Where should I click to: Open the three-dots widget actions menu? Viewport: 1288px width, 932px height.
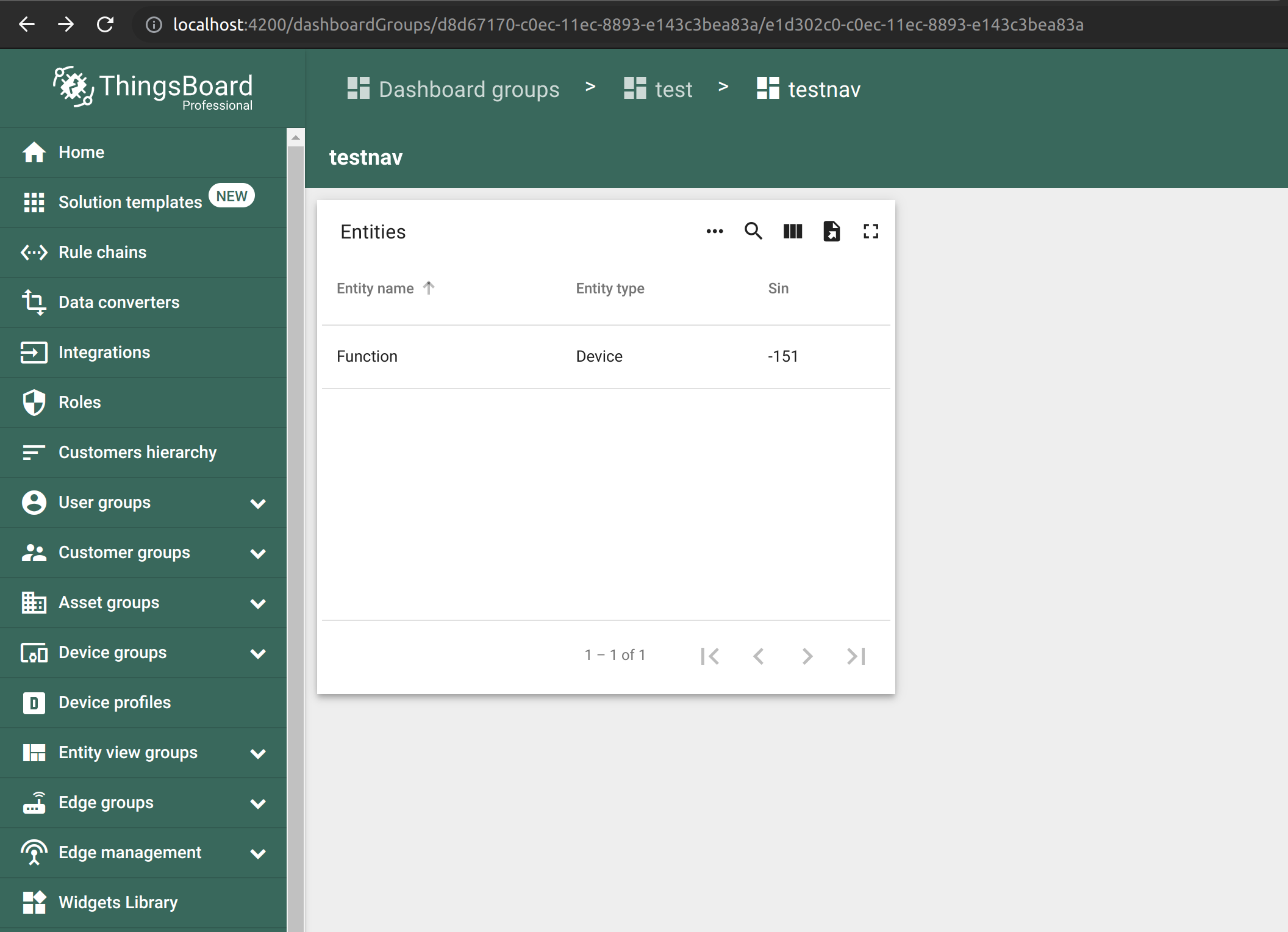pos(714,231)
